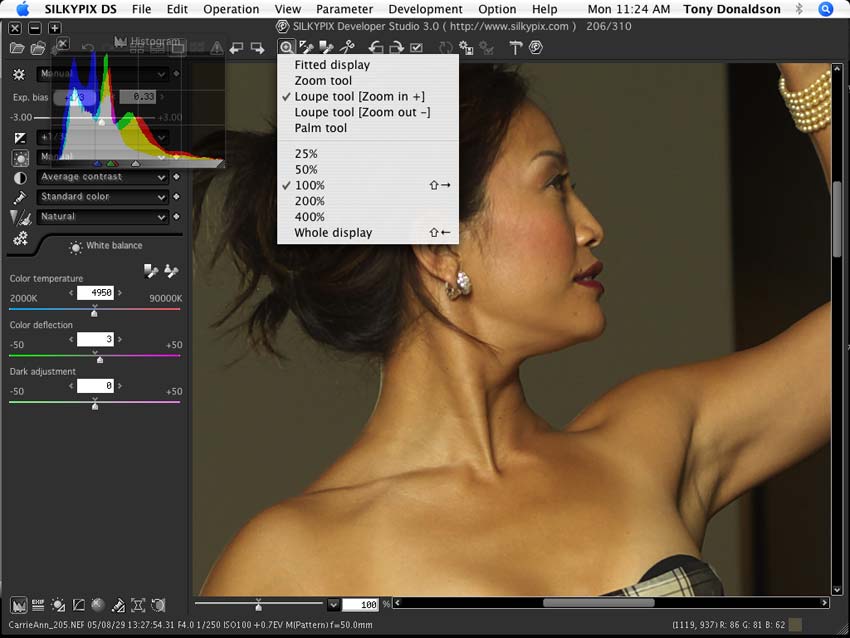Click the zoom percent field showing 100
This screenshot has height=638, width=850.
[360, 604]
